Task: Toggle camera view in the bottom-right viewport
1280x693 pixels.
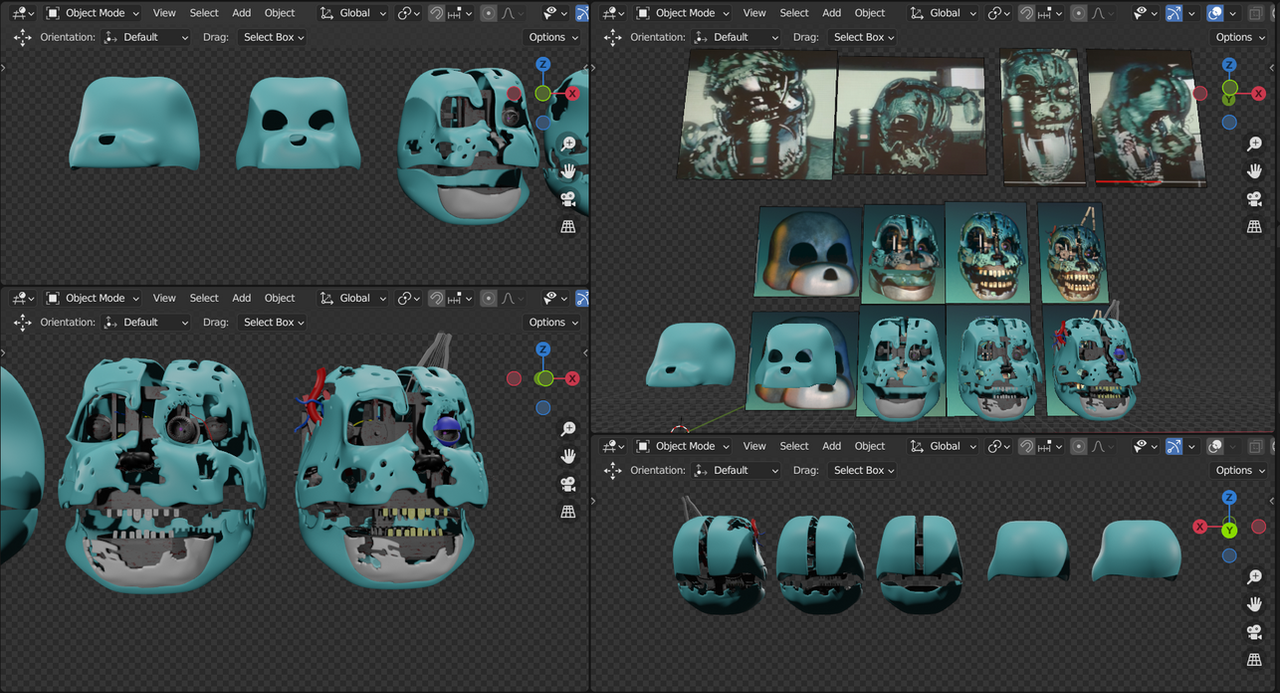Action: click(1255, 632)
